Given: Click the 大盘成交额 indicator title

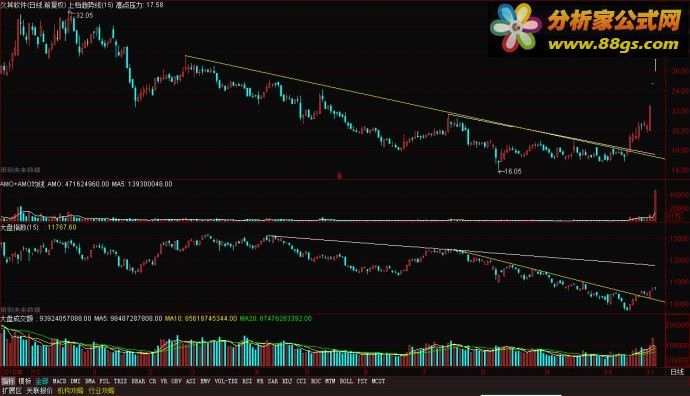Looking at the screenshot, I should coord(17,318).
